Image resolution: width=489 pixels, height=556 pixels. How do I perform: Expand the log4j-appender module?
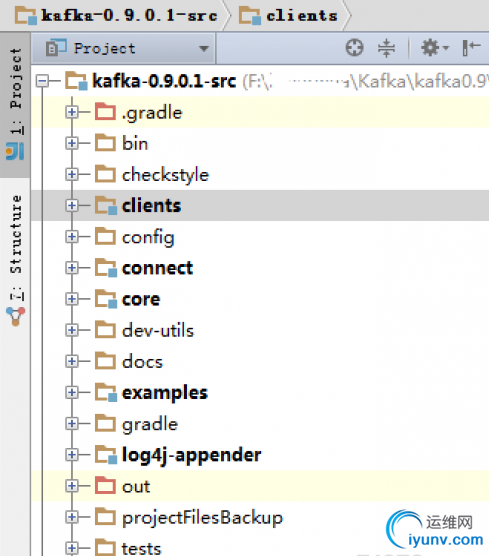point(72,455)
